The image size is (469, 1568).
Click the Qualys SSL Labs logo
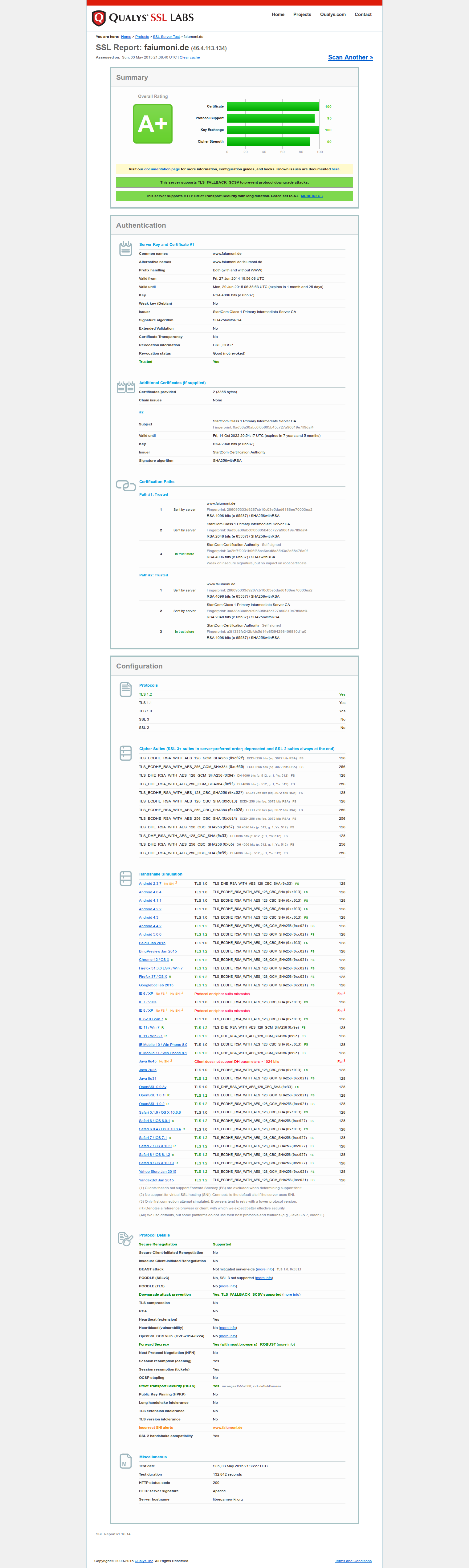click(143, 18)
